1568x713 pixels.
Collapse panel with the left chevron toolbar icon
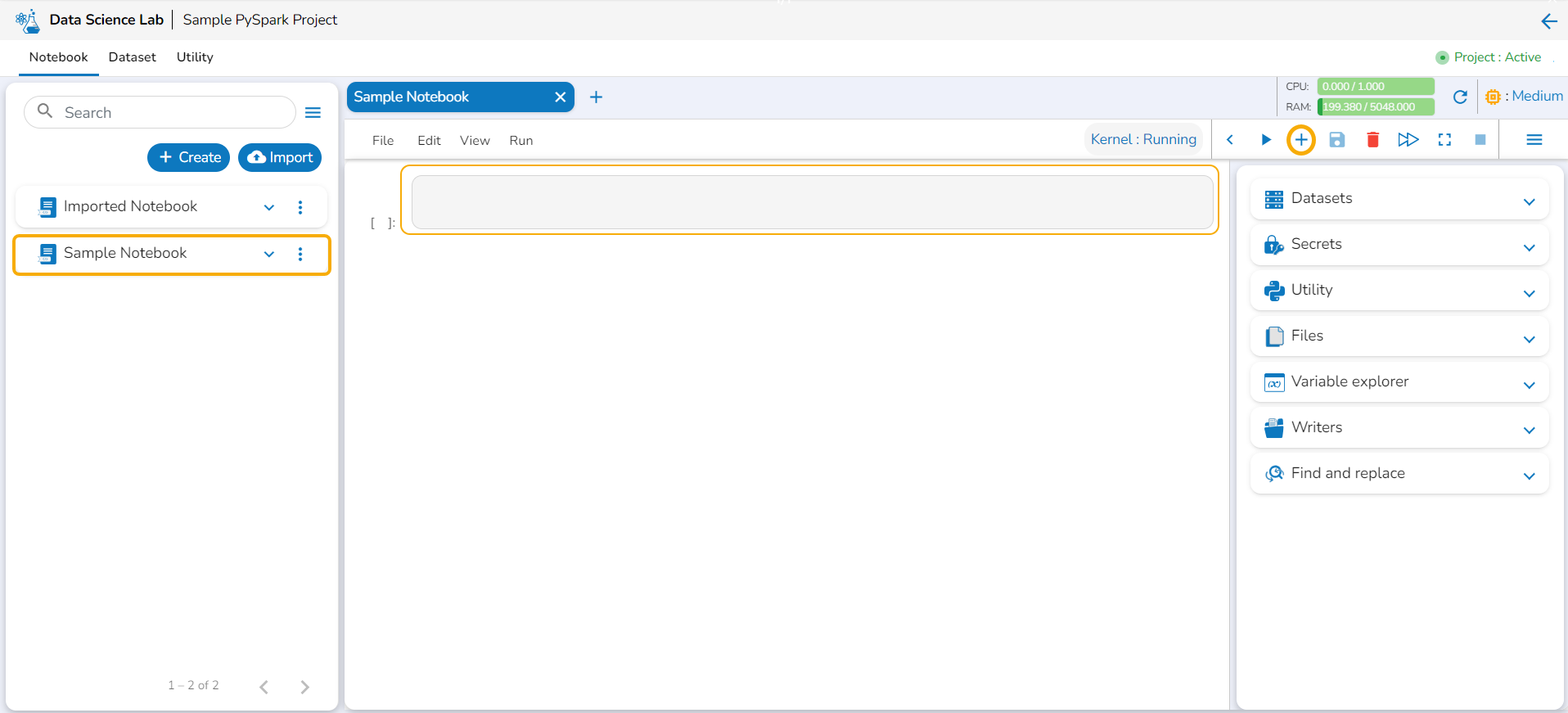pyautogui.click(x=1229, y=140)
